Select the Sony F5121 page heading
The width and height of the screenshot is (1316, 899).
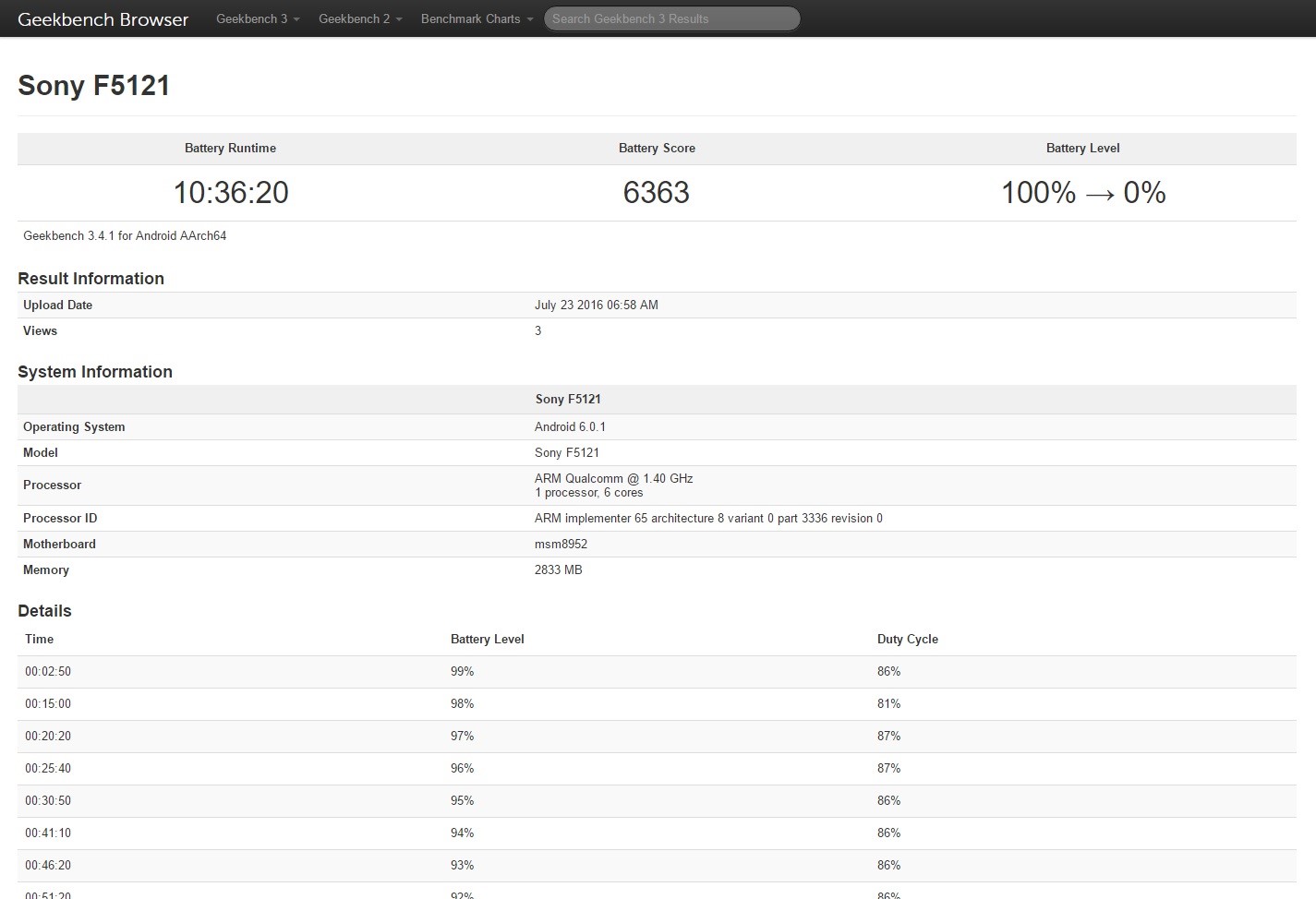(x=94, y=86)
